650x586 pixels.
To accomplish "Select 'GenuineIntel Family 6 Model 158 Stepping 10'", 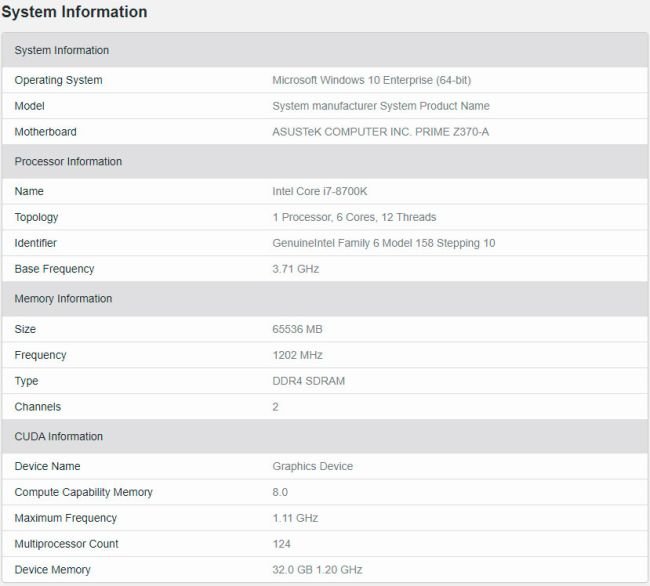I will click(x=384, y=243).
